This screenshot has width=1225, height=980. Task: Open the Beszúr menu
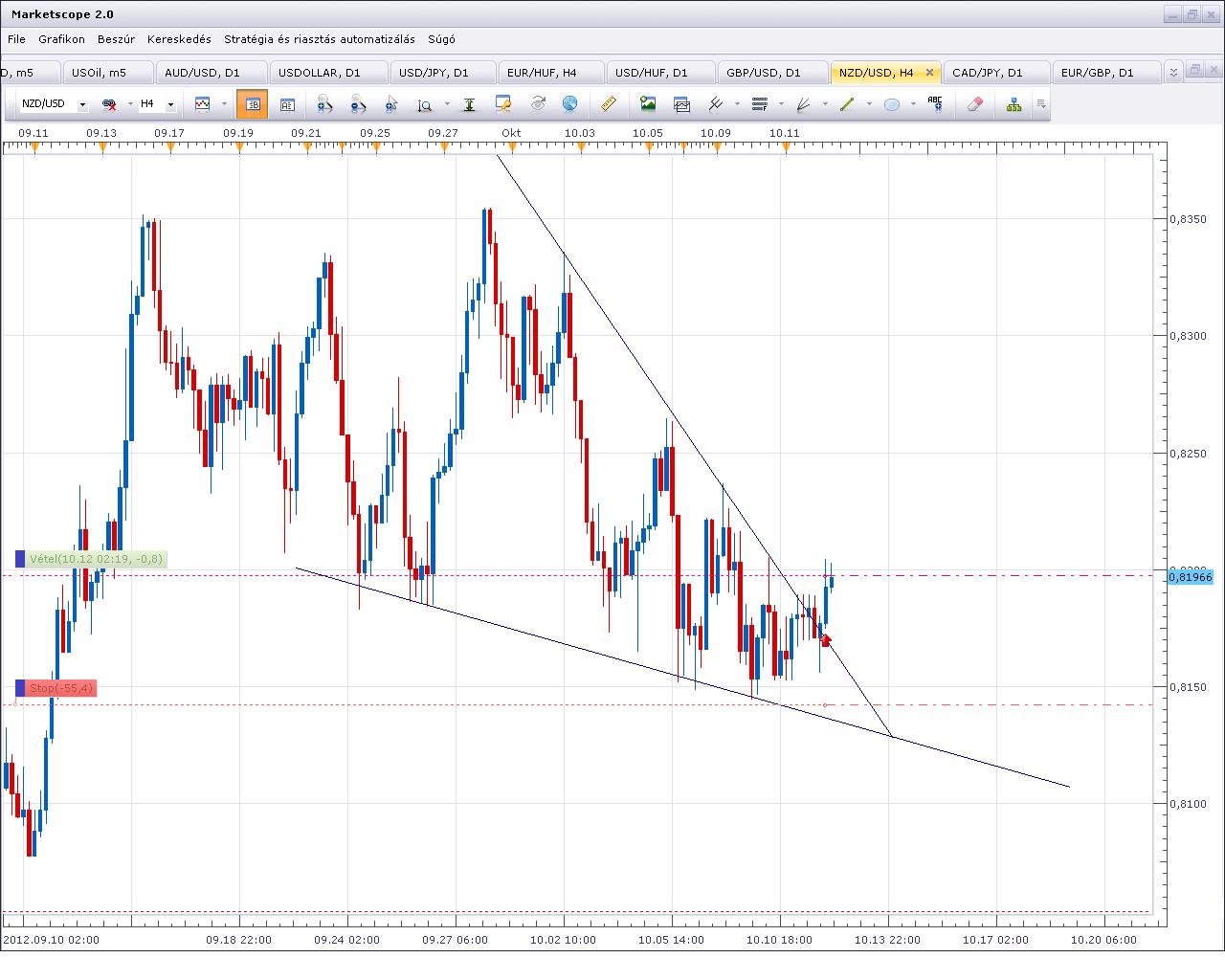pos(116,39)
